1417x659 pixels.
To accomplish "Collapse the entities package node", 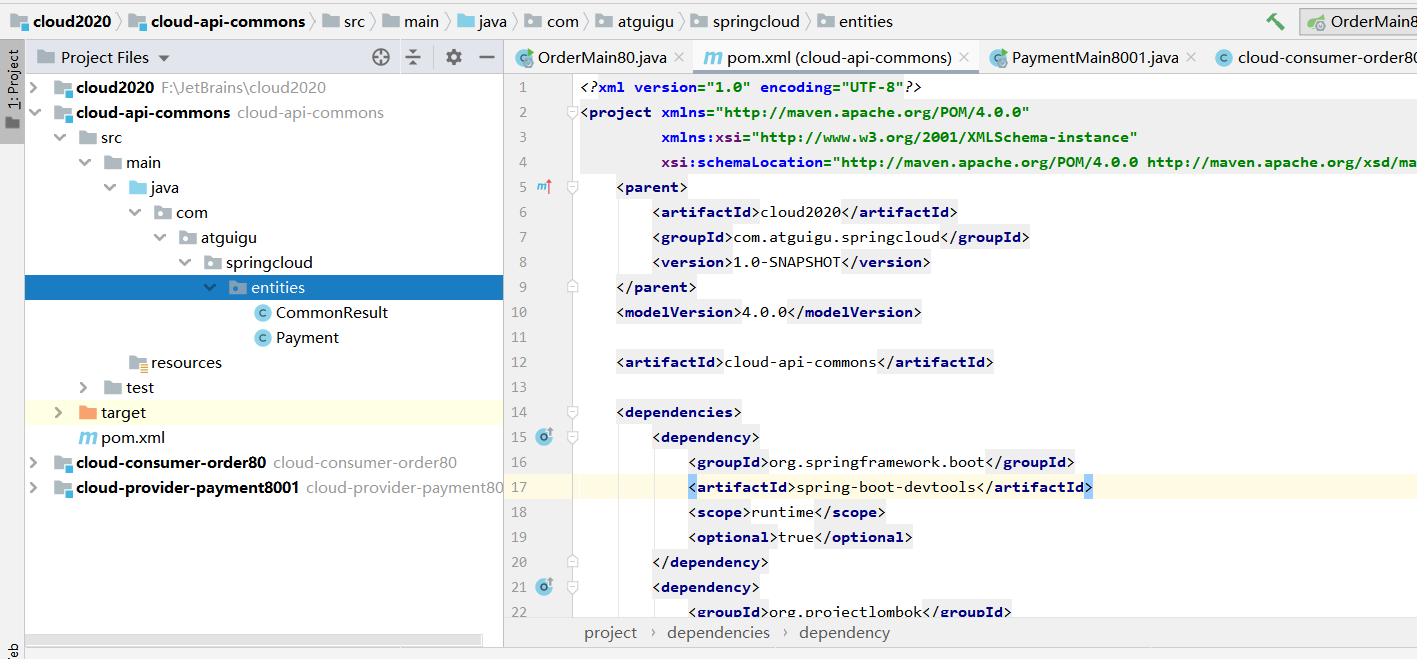I will click(210, 288).
